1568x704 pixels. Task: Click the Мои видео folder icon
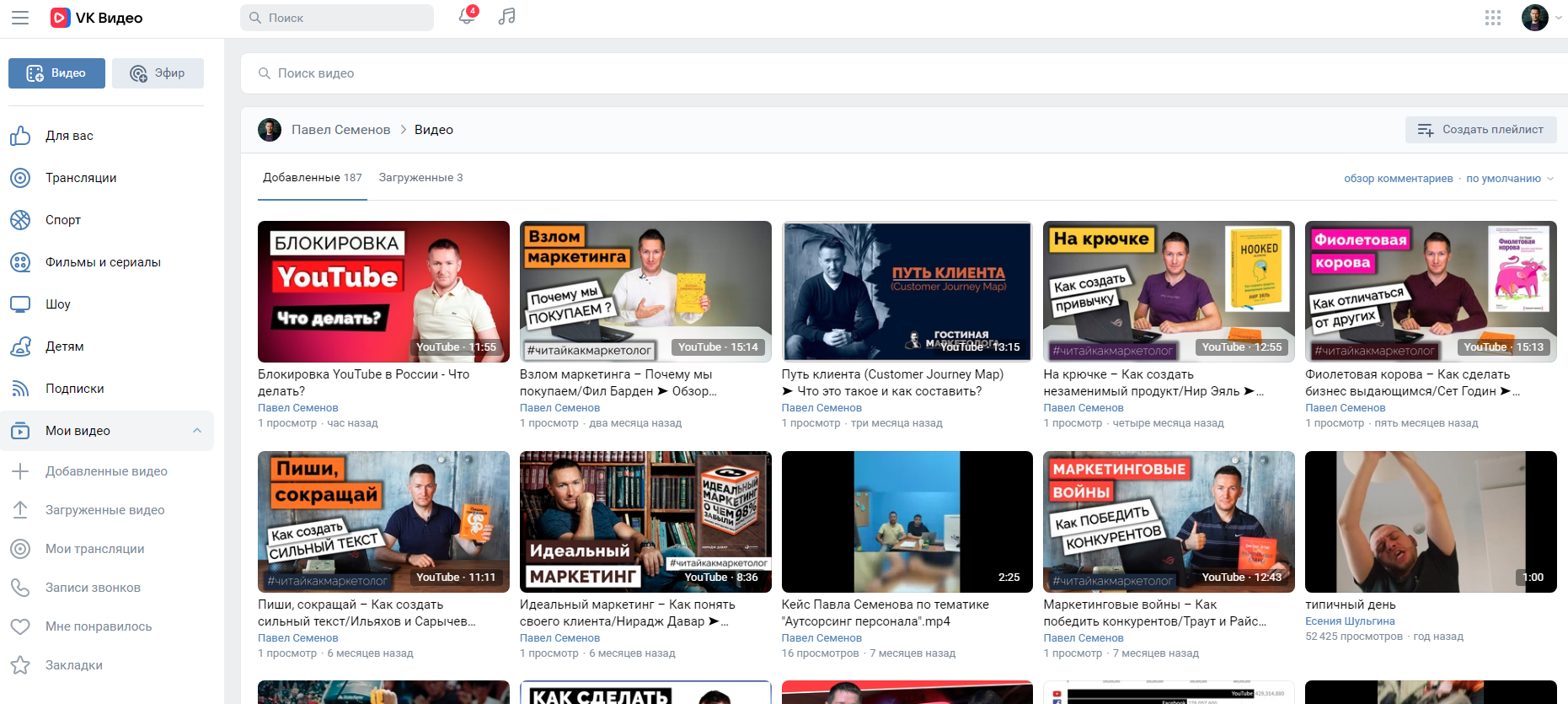pos(20,431)
